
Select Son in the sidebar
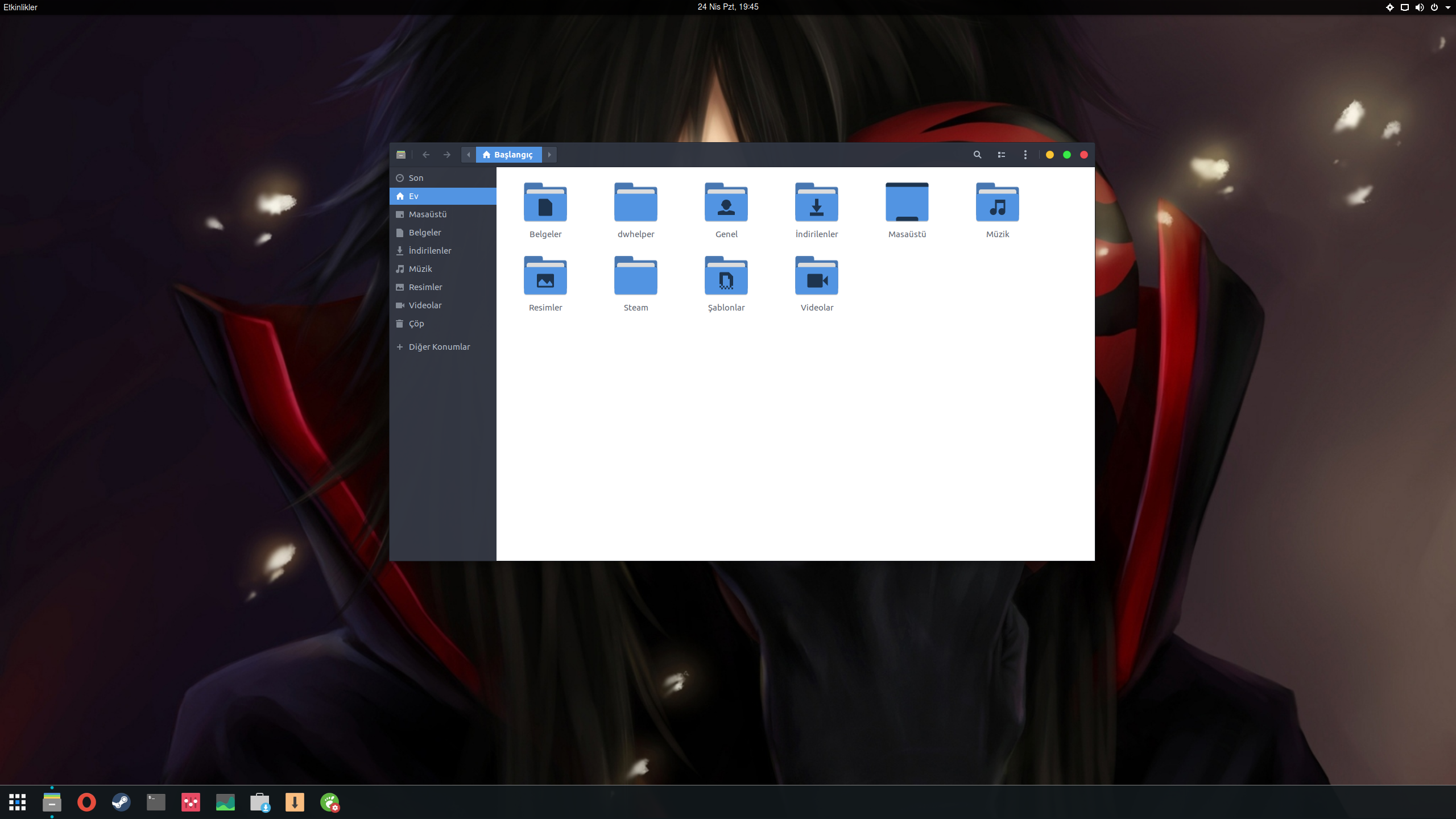click(416, 178)
